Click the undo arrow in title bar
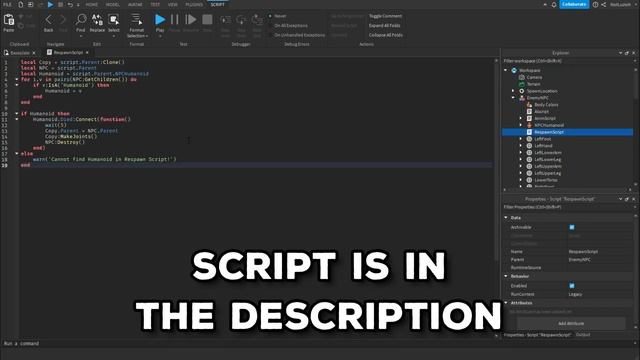The width and height of the screenshot is (640, 360). [x=70, y=4]
